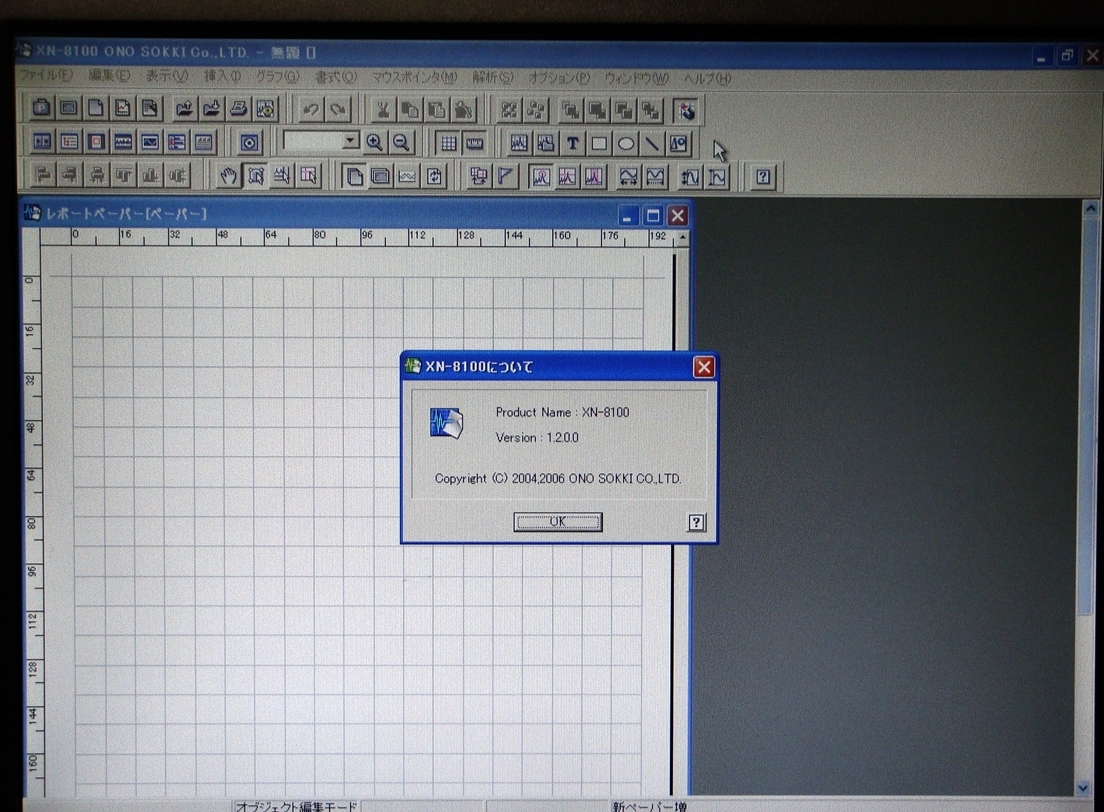Open the zoom level dropdown
The height and width of the screenshot is (812, 1104).
coord(350,141)
